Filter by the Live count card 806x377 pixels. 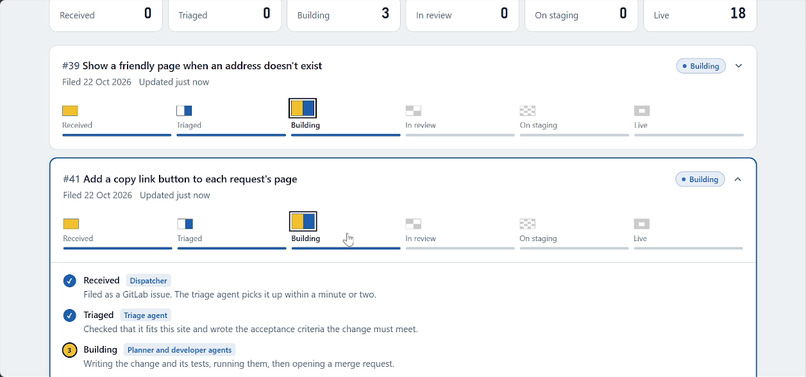700,14
